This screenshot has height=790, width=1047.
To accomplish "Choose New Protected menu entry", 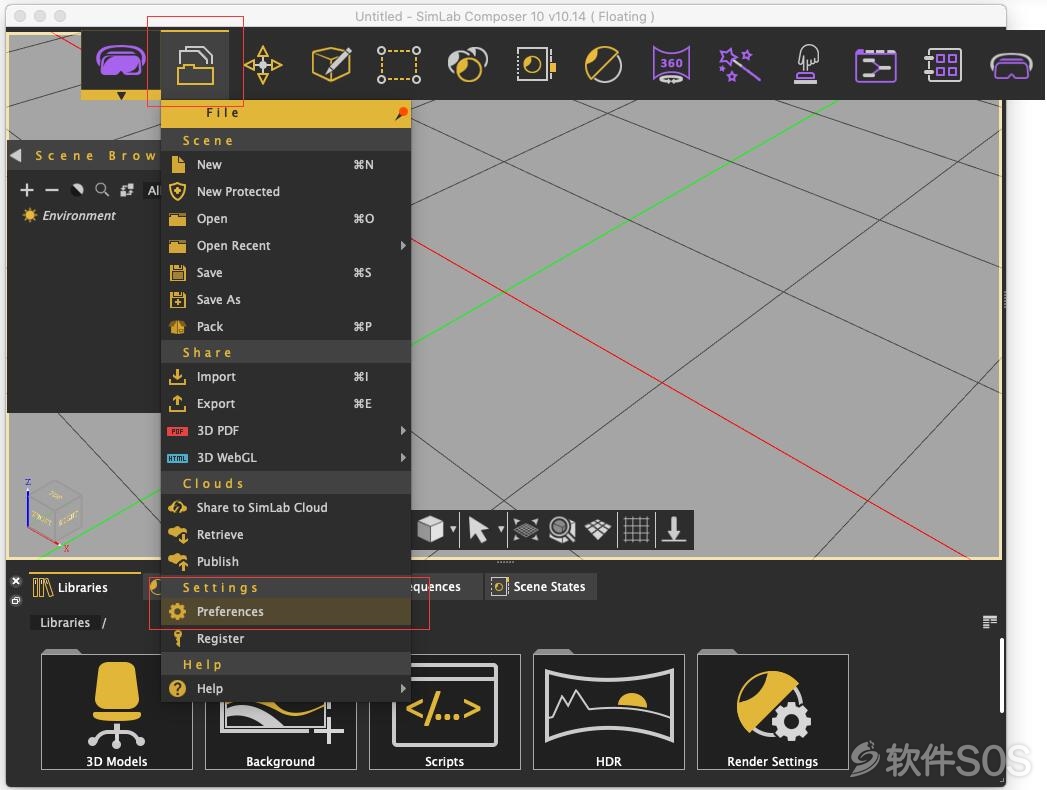I will (x=286, y=192).
